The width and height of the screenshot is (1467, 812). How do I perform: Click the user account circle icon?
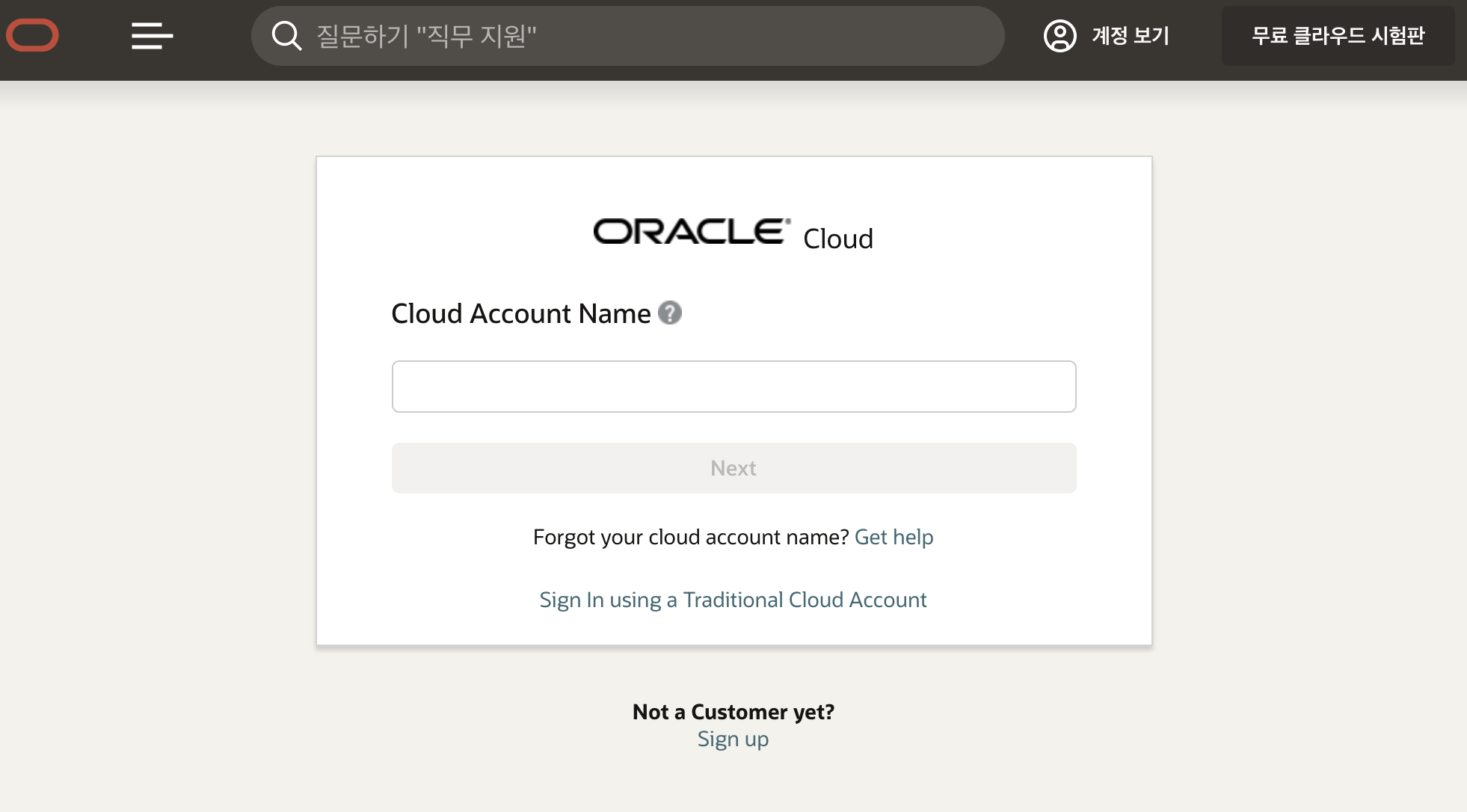coord(1059,35)
